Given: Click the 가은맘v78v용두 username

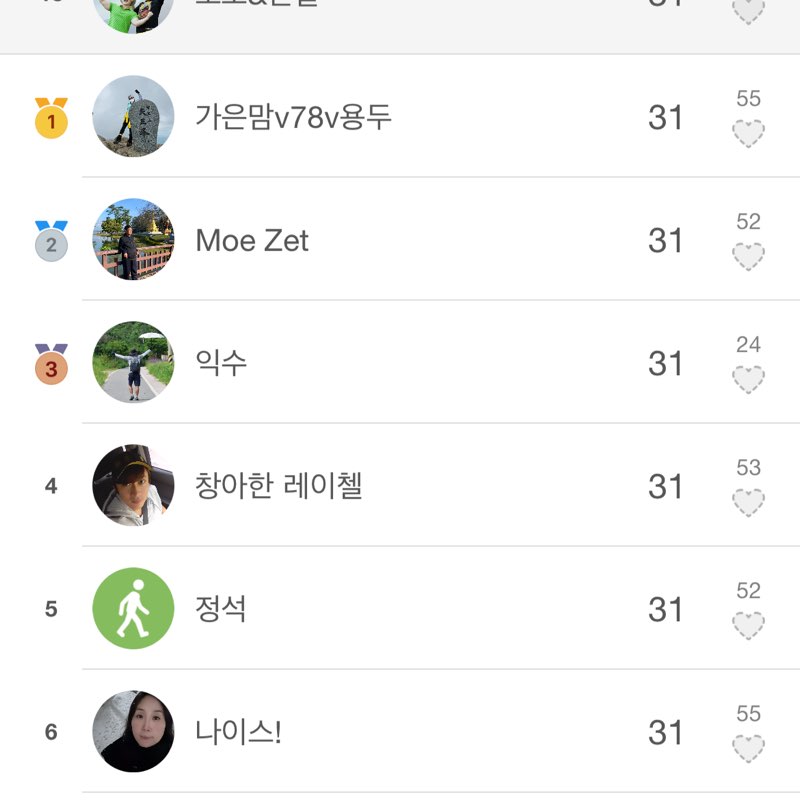Looking at the screenshot, I should click(x=293, y=118).
